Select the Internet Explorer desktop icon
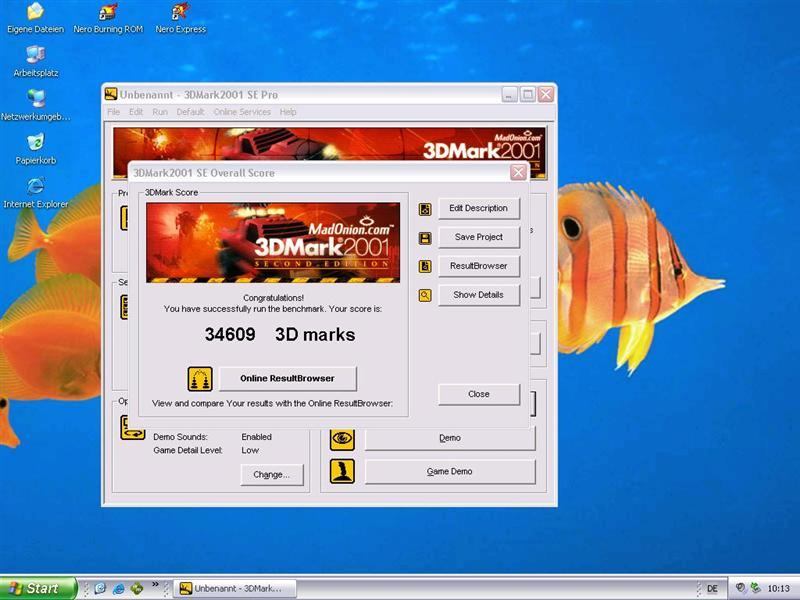Image resolution: width=800 pixels, height=600 pixels. [36, 193]
